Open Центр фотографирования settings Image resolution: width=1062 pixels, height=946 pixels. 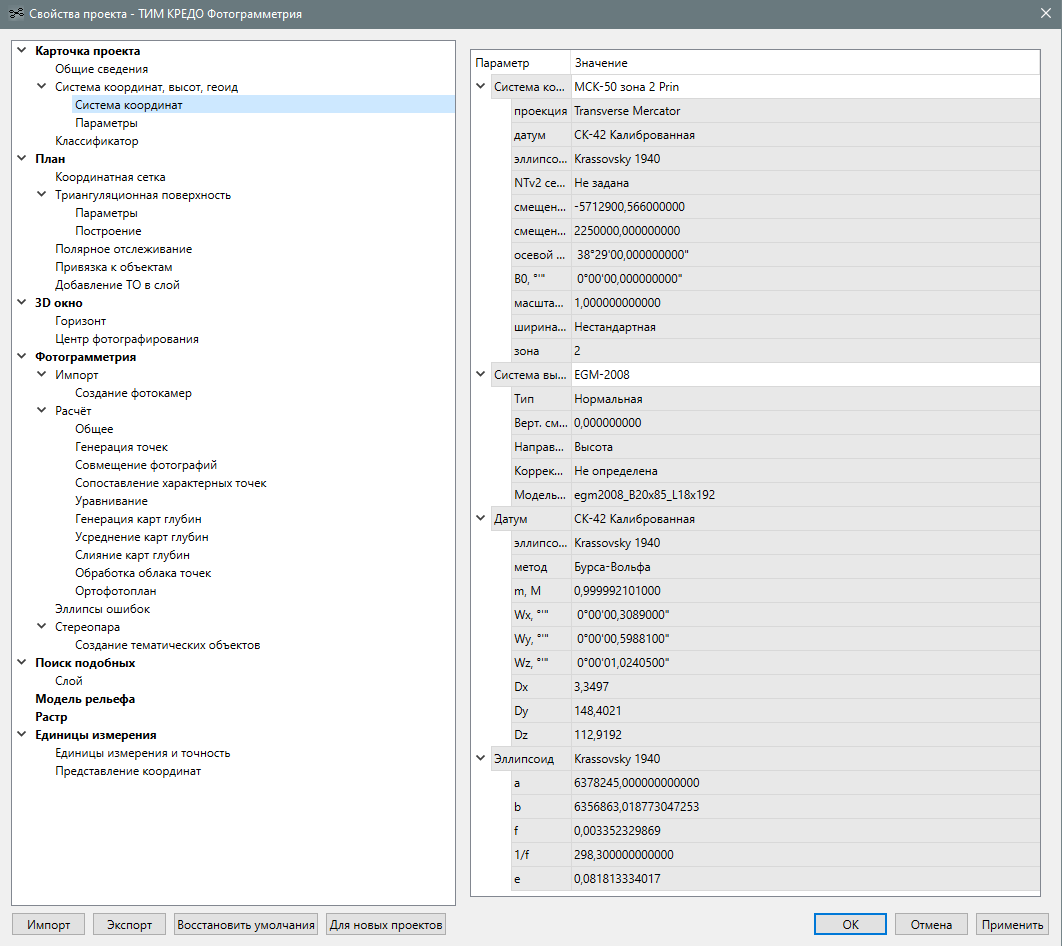tap(127, 339)
